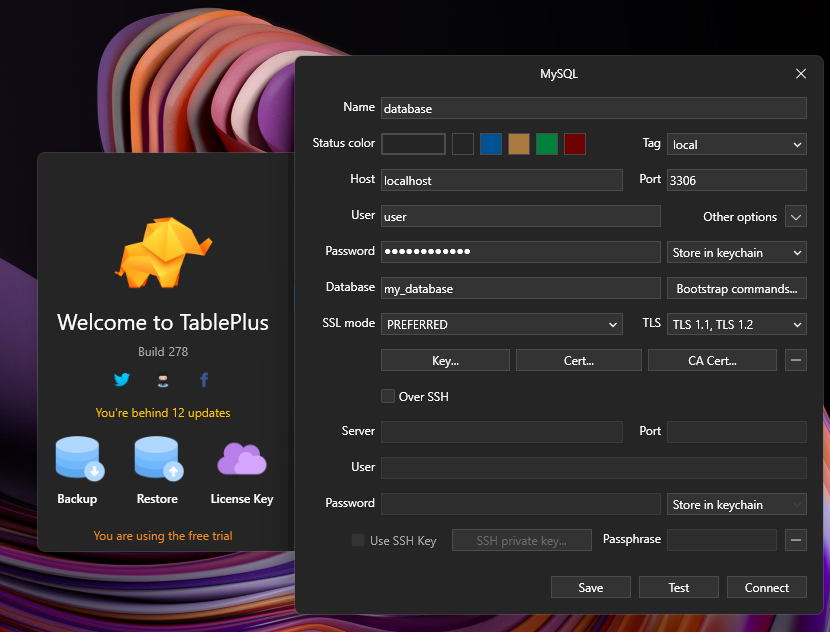
Task: Focus the Database field with my_database
Action: point(521,288)
